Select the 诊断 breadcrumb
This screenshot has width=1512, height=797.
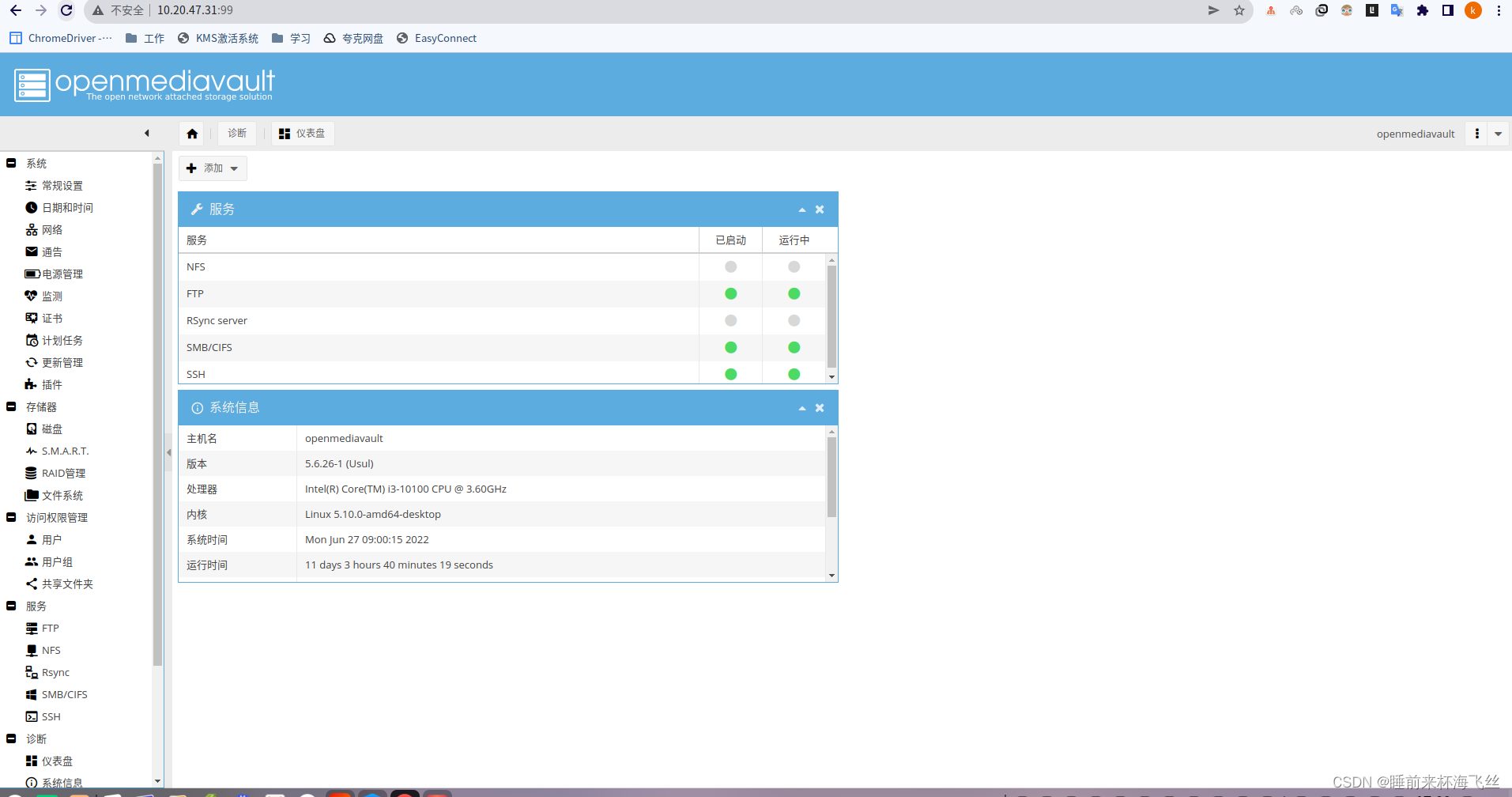coord(237,134)
